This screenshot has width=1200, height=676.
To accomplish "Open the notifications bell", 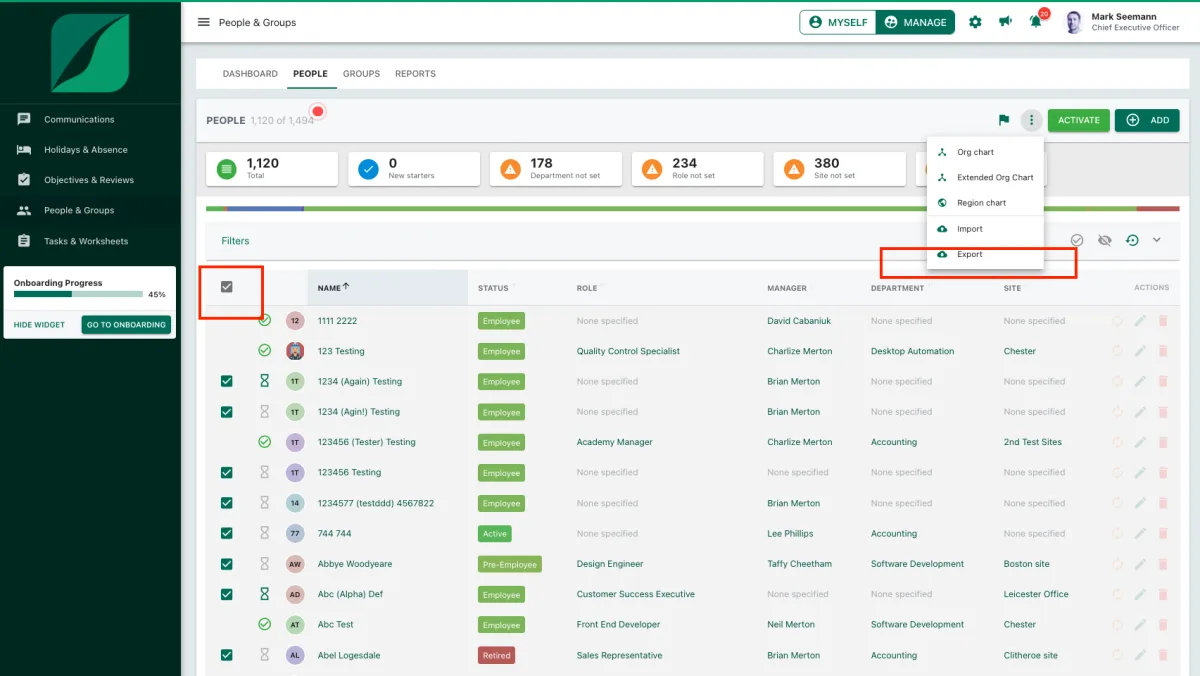I will (x=1035, y=22).
